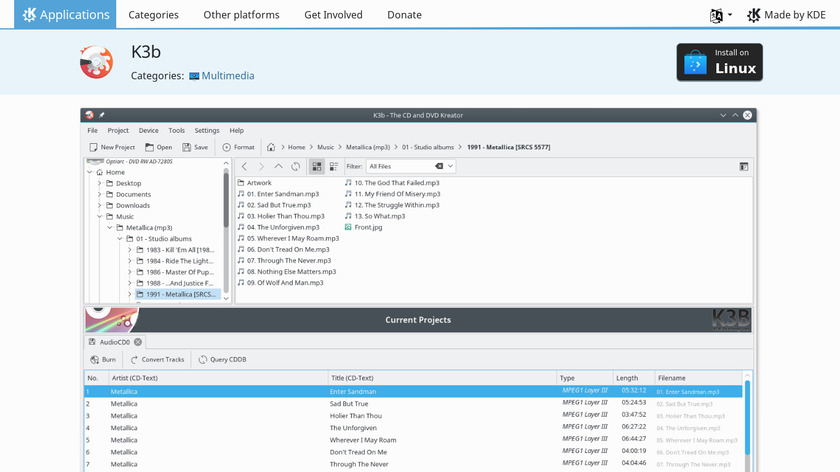Open the Donate page
This screenshot has height=472, width=840.
(404, 14)
